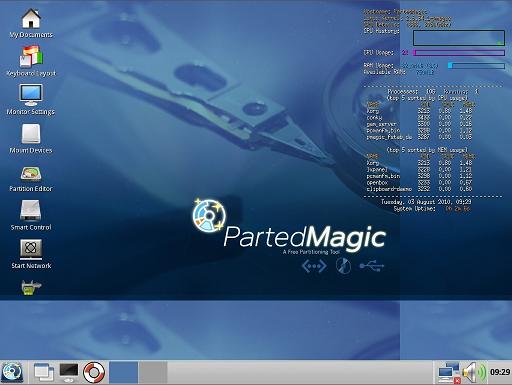Launch the black monitor icon in taskbar
Image resolution: width=512 pixels, height=385 pixels.
(69, 372)
